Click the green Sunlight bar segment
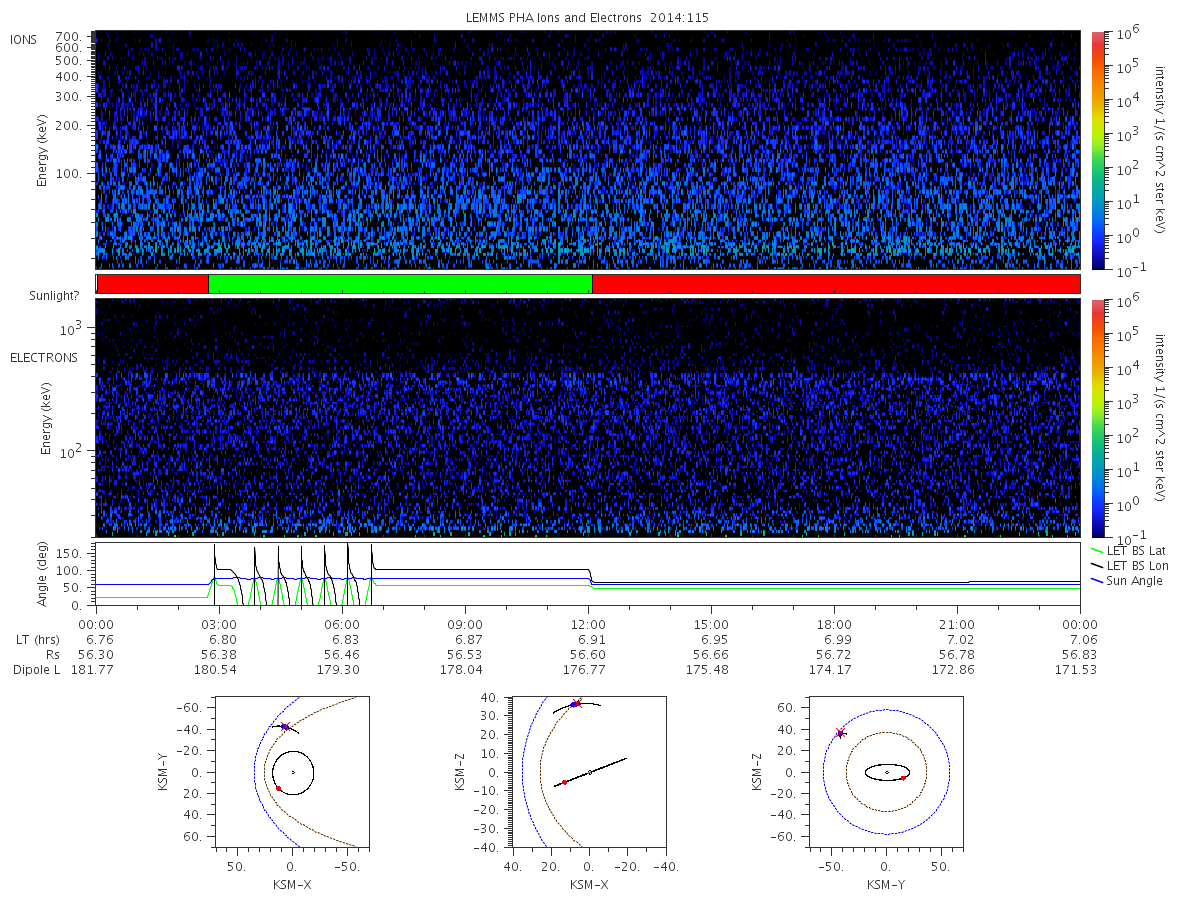1200x900 pixels. (x=400, y=284)
